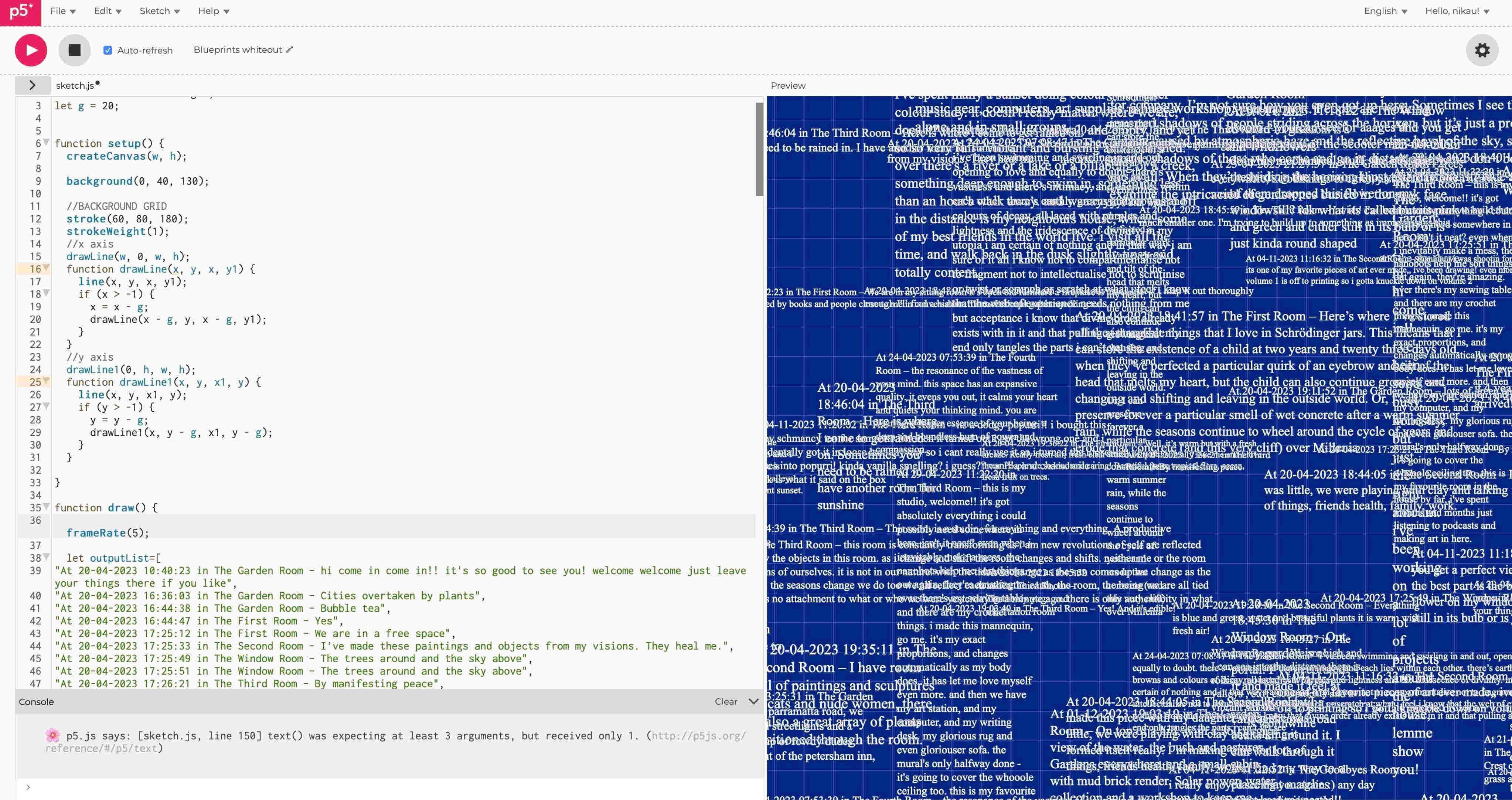Collapse the console with chevron
Image resolution: width=1512 pixels, height=800 pixels.
(754, 701)
